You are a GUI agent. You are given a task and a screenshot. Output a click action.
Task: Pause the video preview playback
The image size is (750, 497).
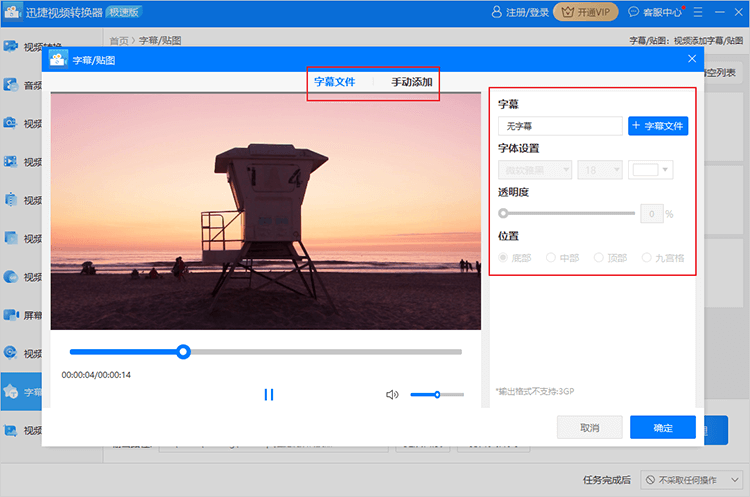tap(268, 394)
